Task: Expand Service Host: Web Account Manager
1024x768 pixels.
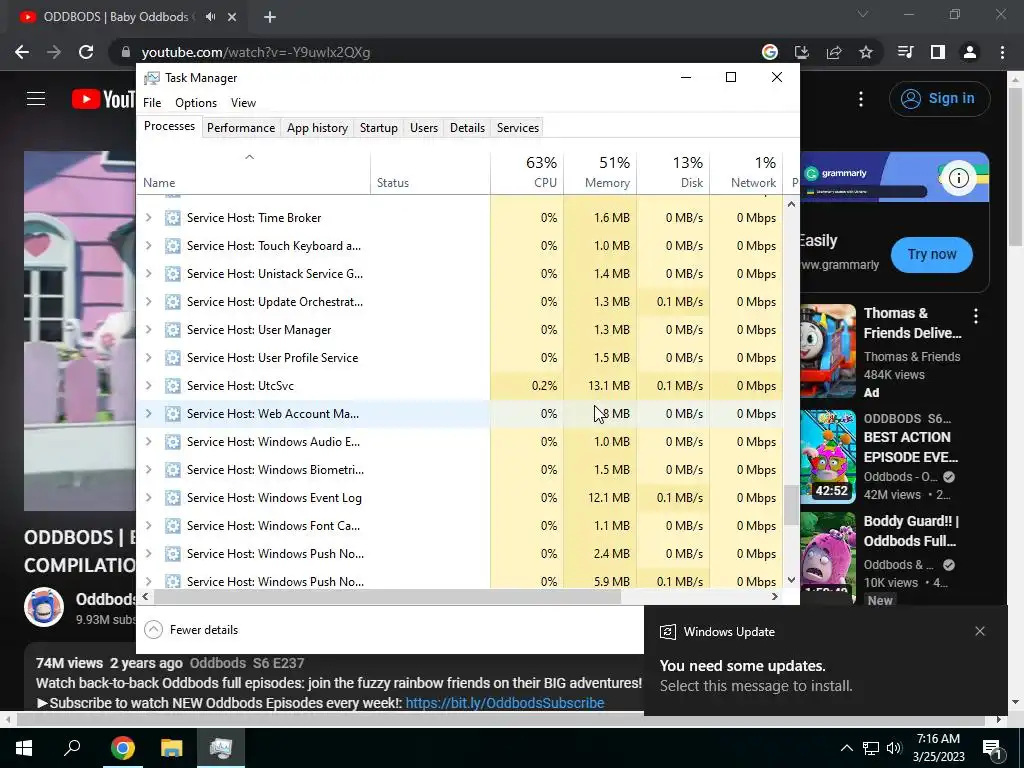Action: coord(148,413)
